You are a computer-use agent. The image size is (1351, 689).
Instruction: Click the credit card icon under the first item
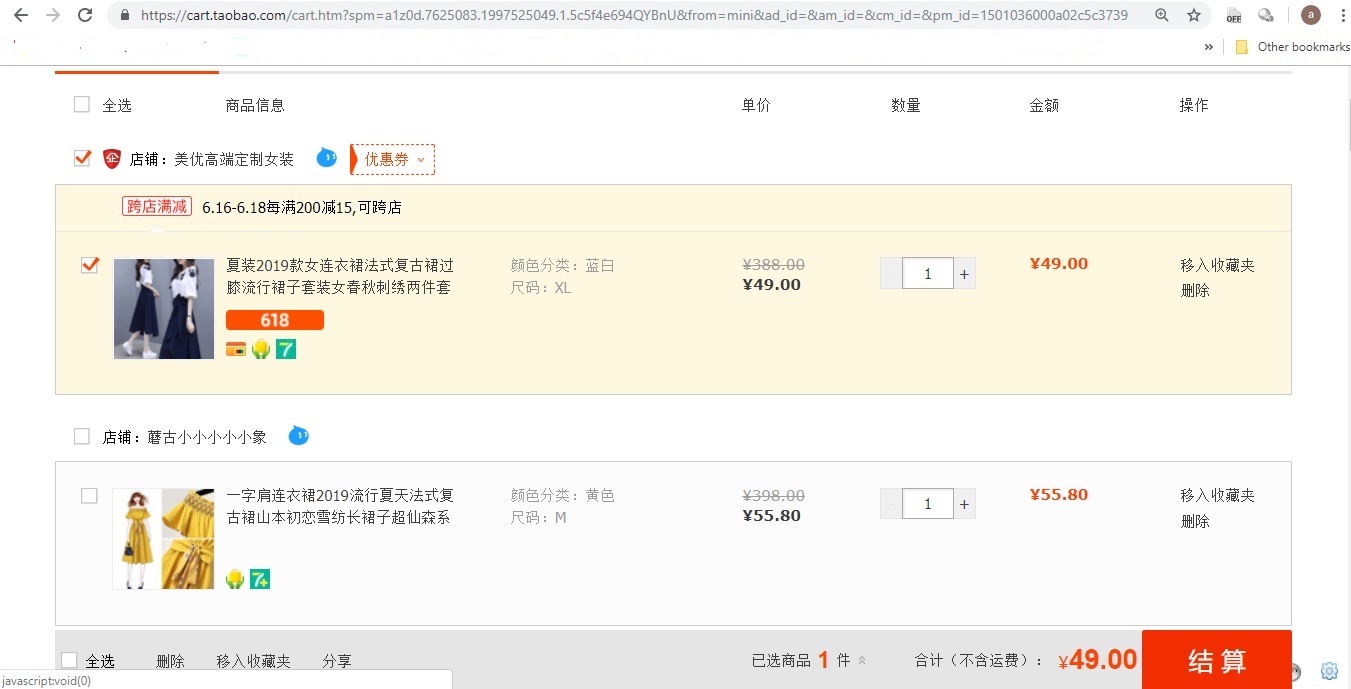coord(236,349)
